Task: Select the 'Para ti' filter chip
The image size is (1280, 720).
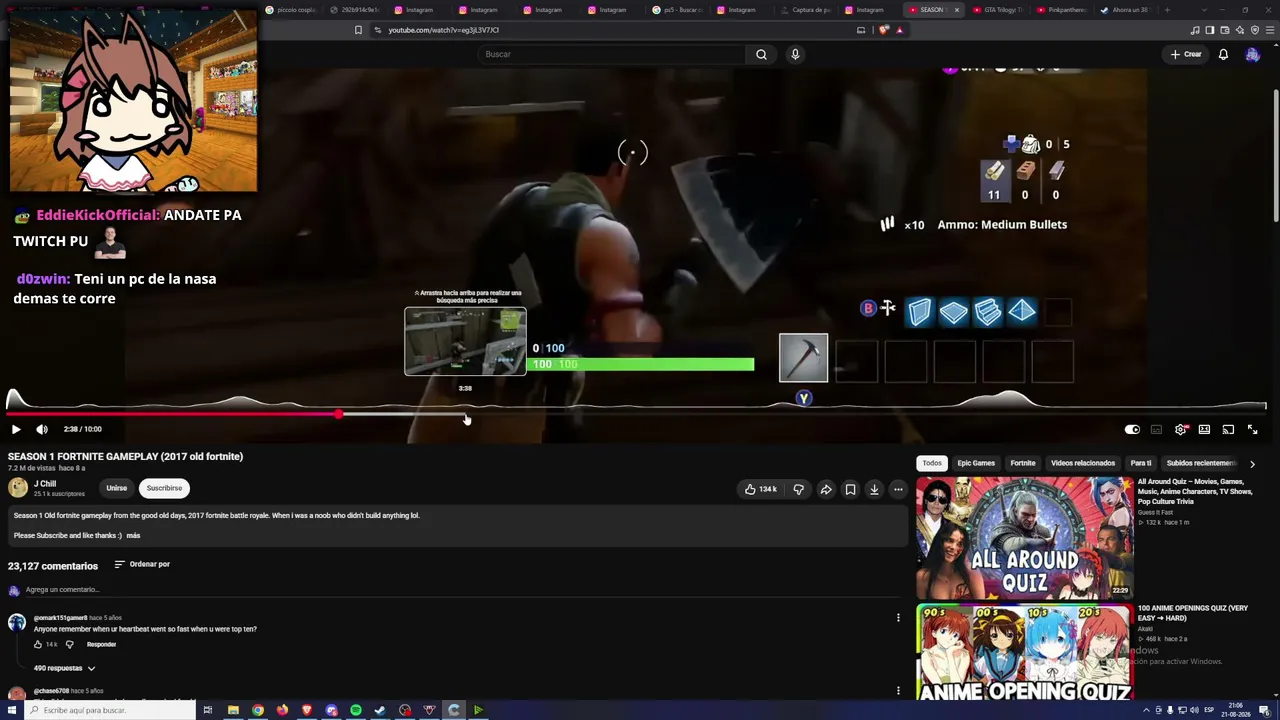Action: [x=1141, y=463]
